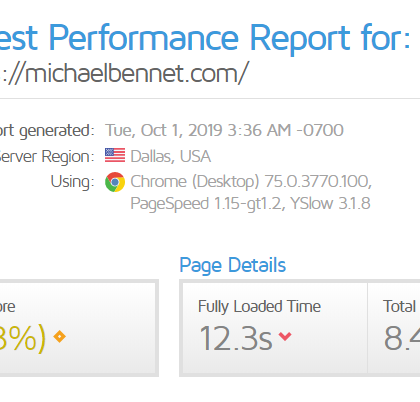Screen dimensions: 420x402
Task: Click the red down arrow beside 12.3s
Action: [x=285, y=336]
